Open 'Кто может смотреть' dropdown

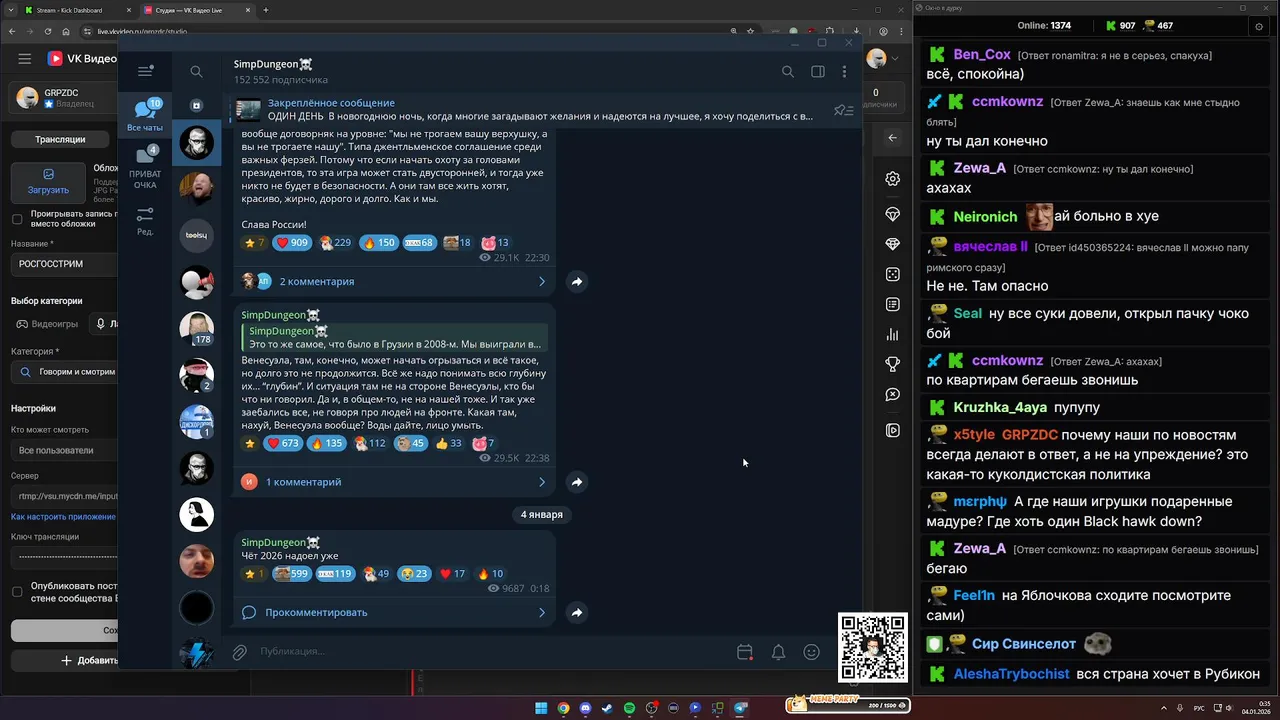tap(64, 450)
